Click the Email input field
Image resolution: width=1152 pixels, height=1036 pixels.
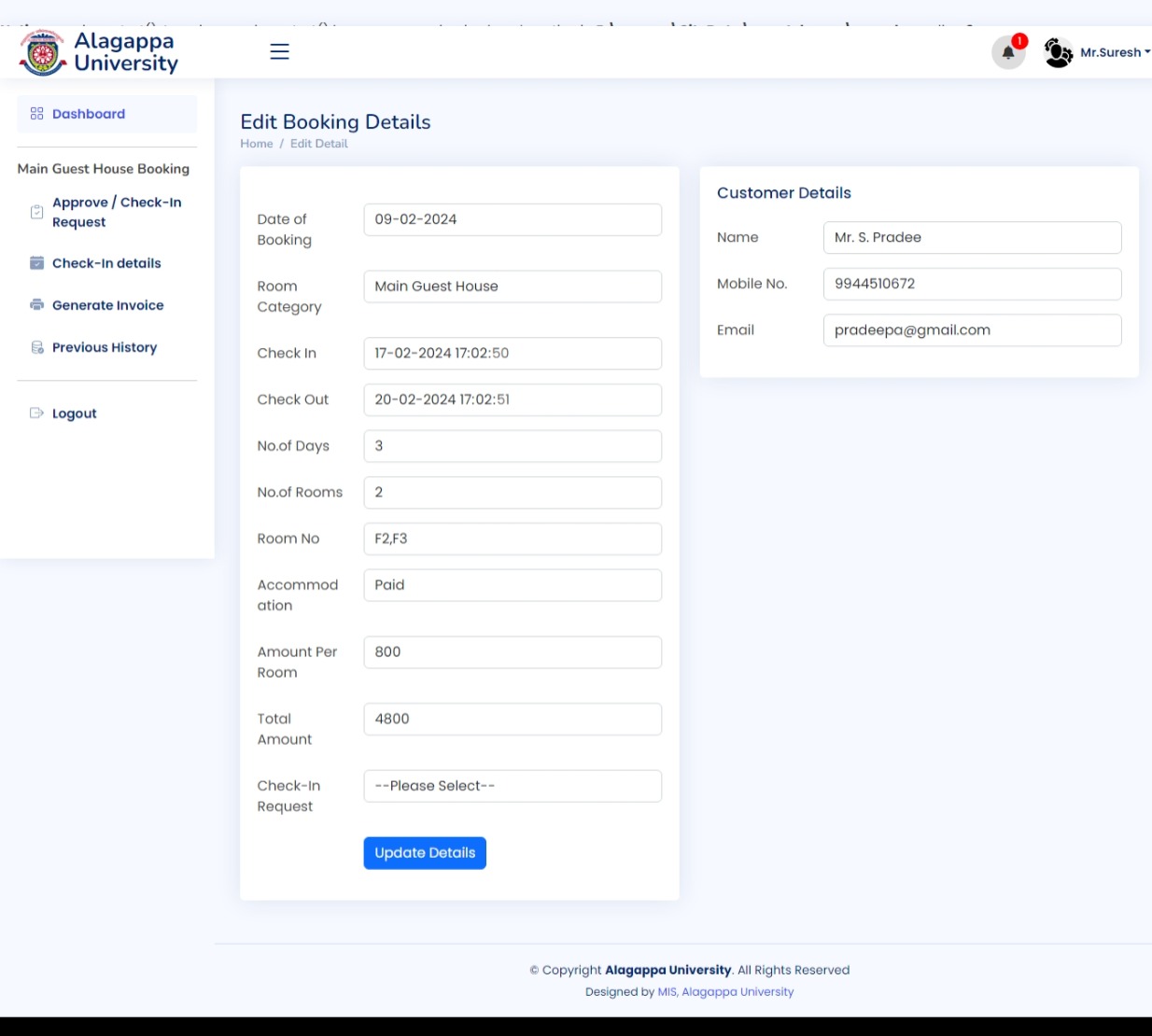(x=971, y=330)
